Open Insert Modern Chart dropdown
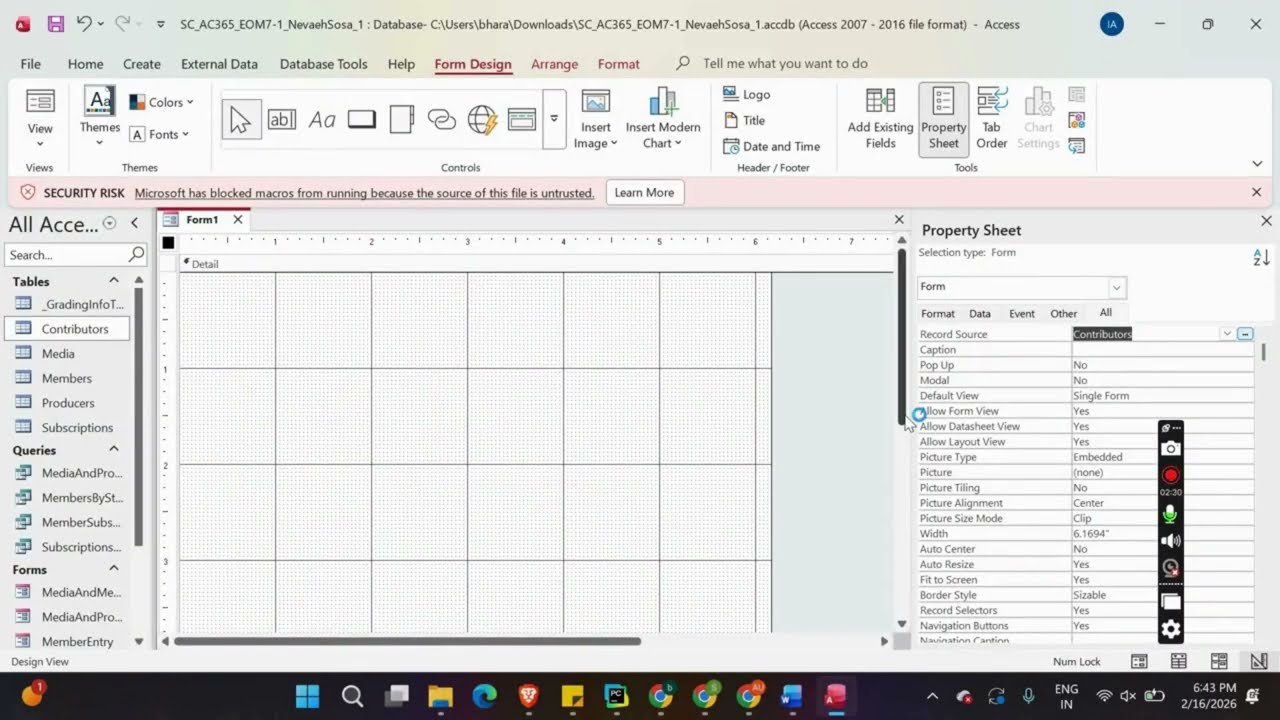 coord(662,119)
